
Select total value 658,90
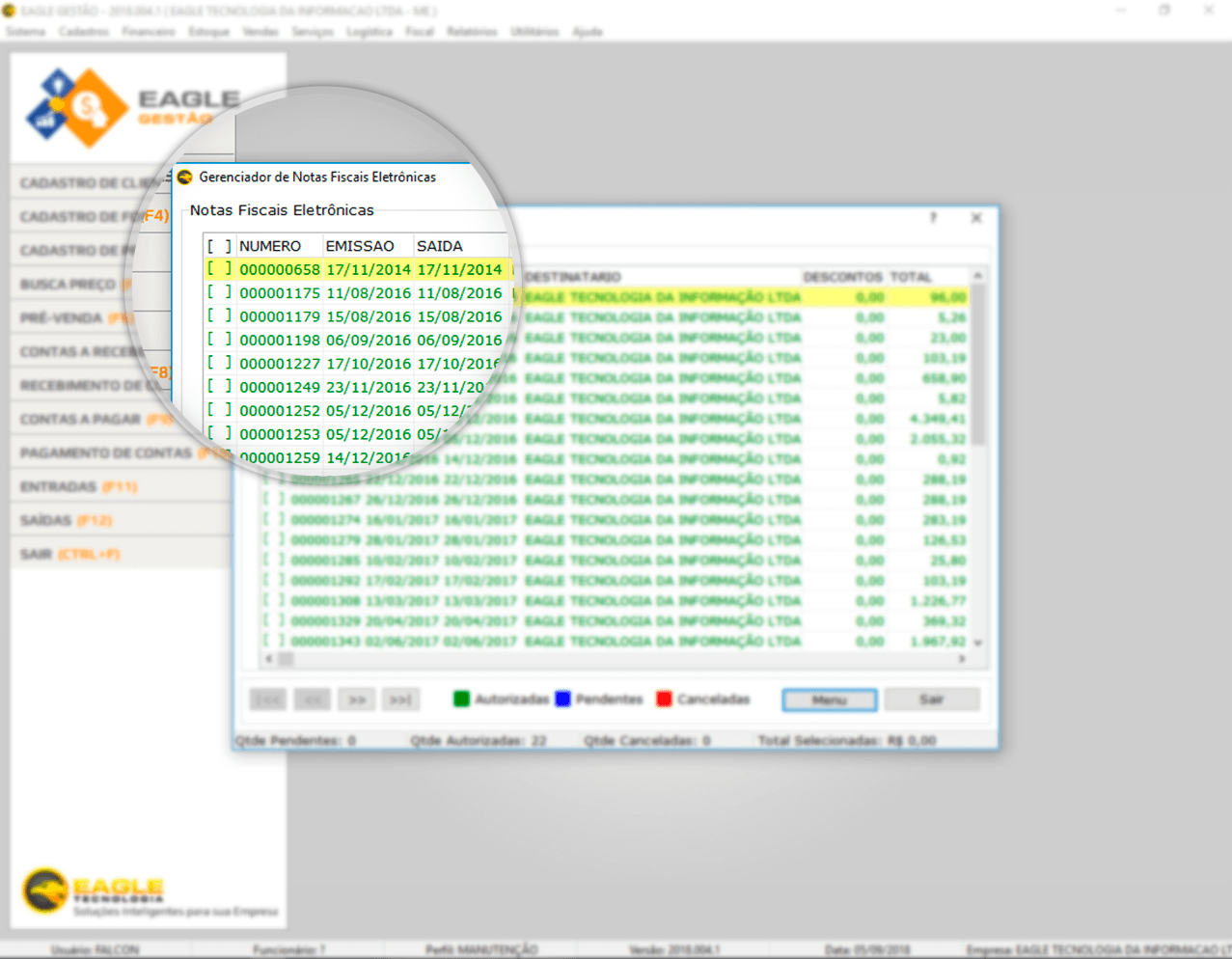pyautogui.click(x=944, y=378)
